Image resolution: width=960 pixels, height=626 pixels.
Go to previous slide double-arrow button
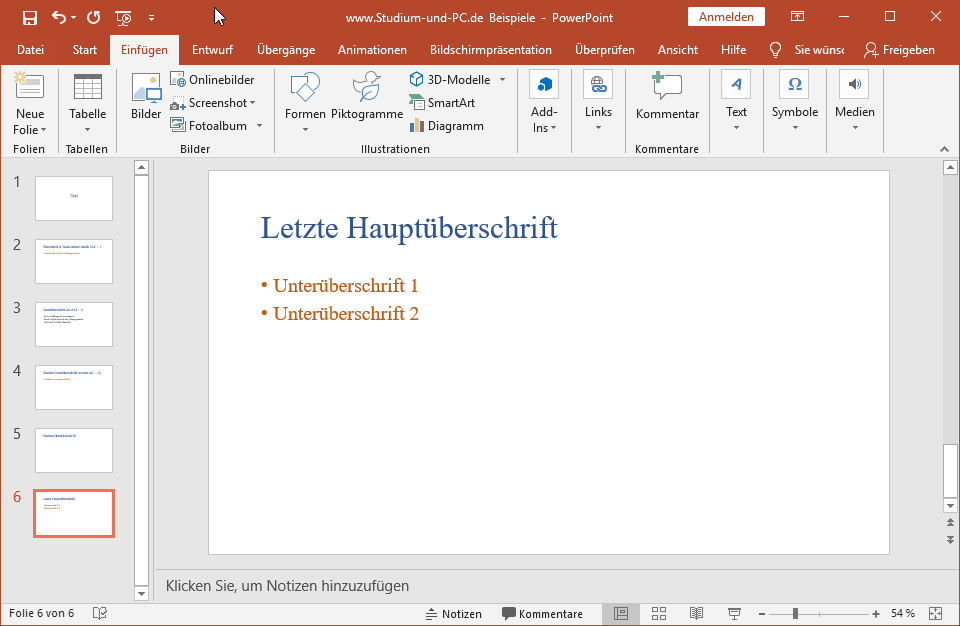click(x=950, y=522)
